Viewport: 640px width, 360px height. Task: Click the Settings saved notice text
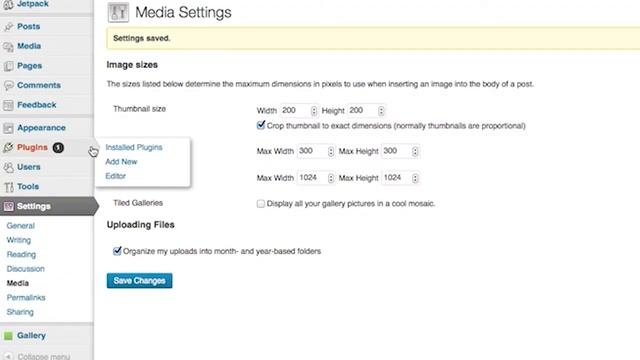click(x=142, y=38)
